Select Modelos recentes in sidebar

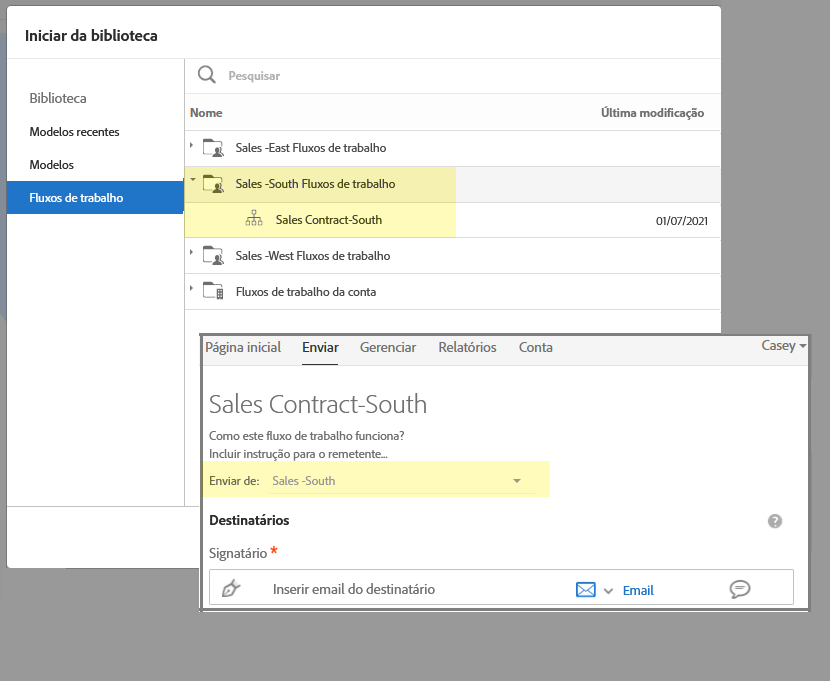pos(75,132)
